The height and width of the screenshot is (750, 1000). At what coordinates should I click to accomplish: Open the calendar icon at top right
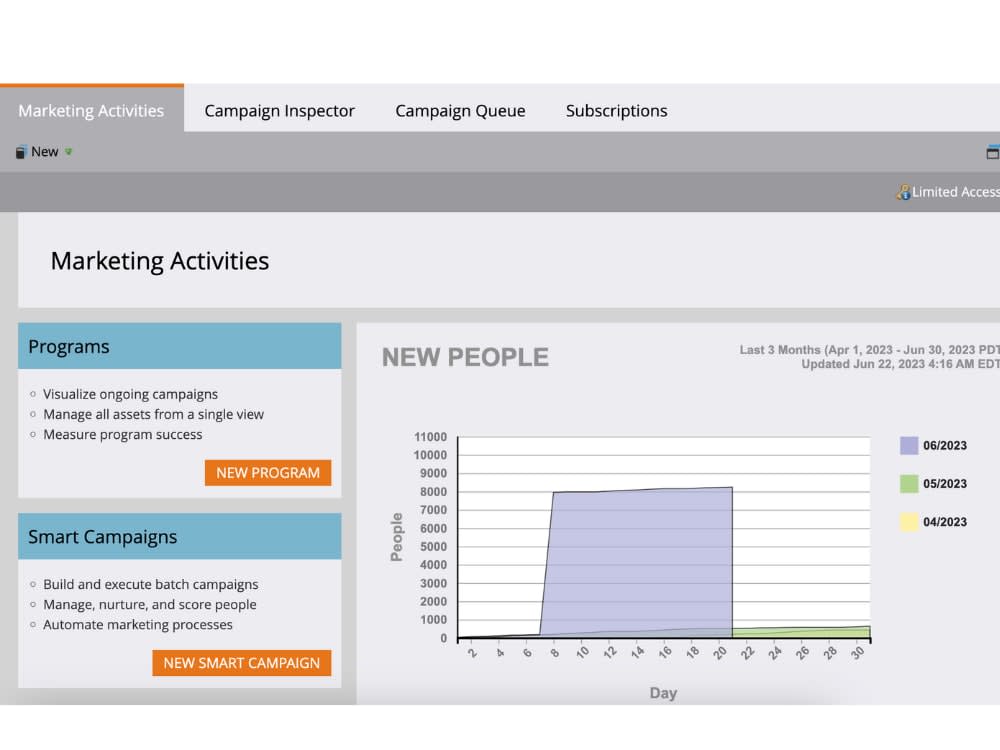point(993,151)
